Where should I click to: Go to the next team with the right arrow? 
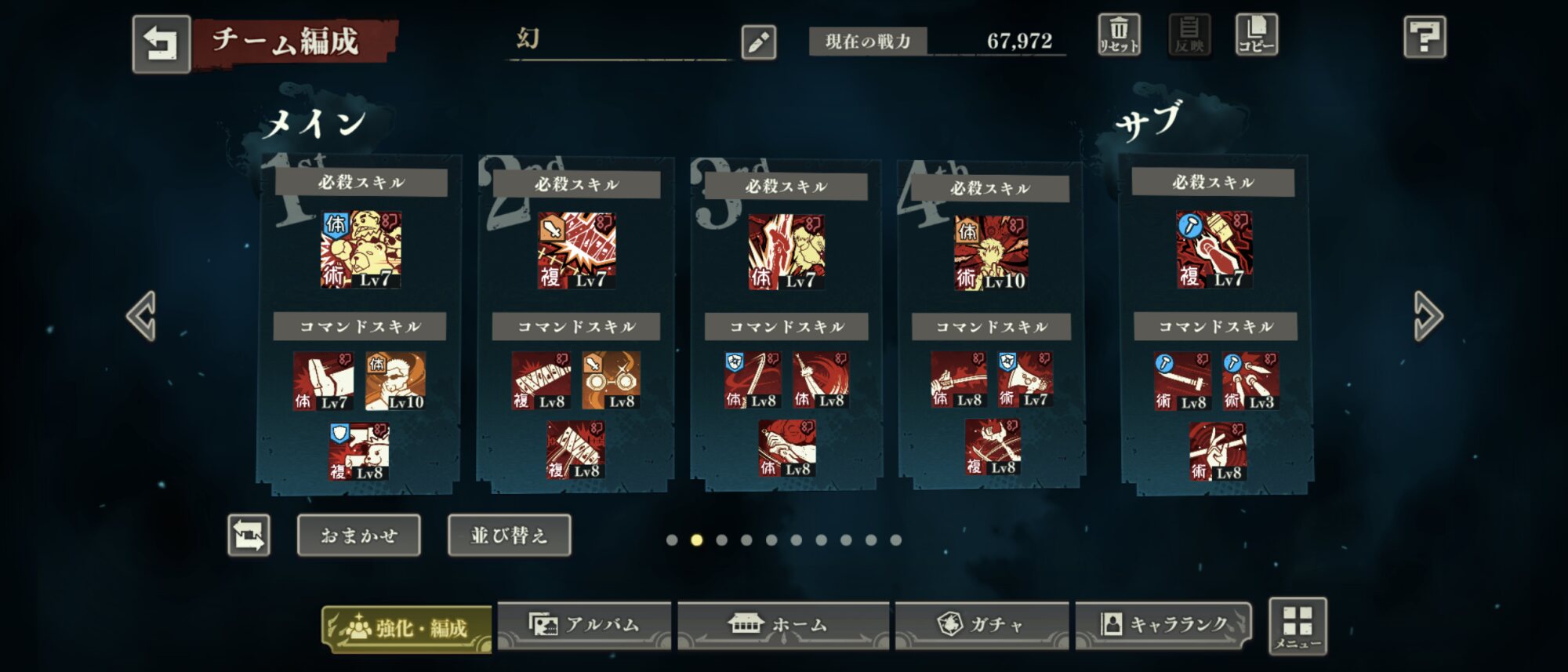click(1428, 316)
